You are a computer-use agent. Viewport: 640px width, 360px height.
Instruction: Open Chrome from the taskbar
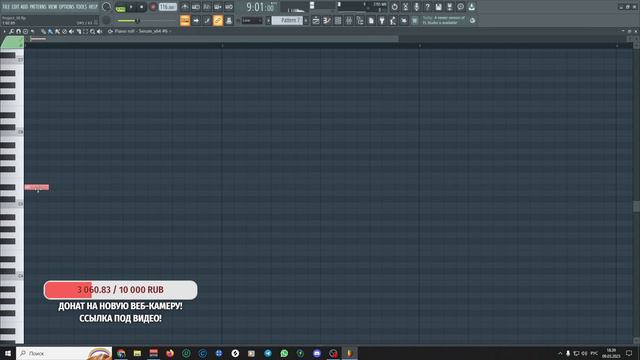(121, 353)
